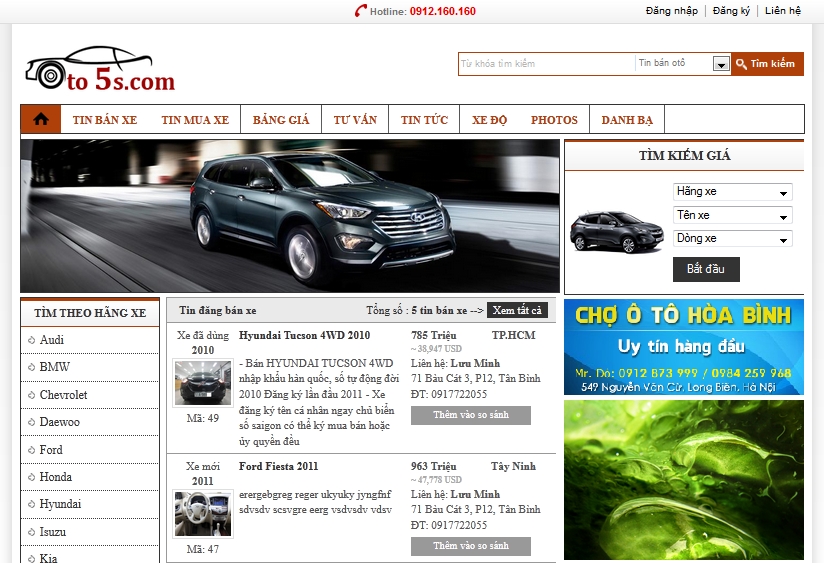Click the bullet icon beside Ford
This screenshot has width=824, height=563.
[32, 450]
